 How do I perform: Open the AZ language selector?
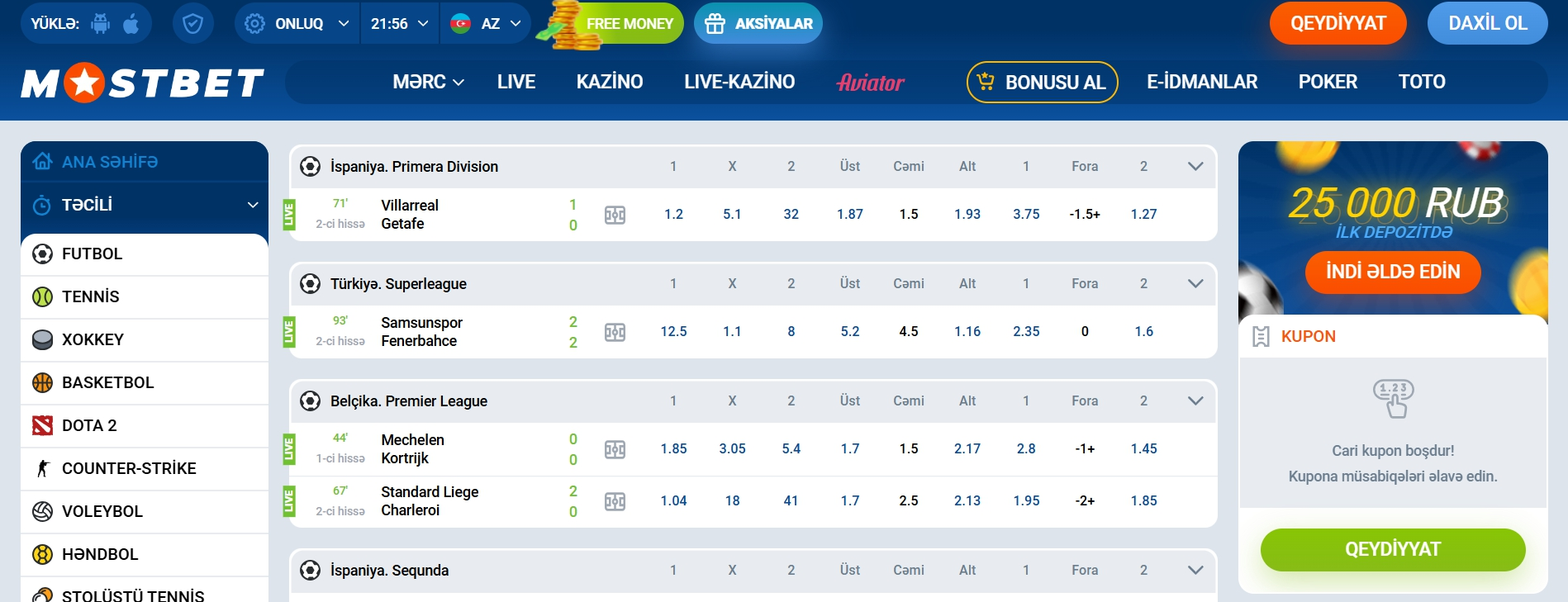point(486,24)
